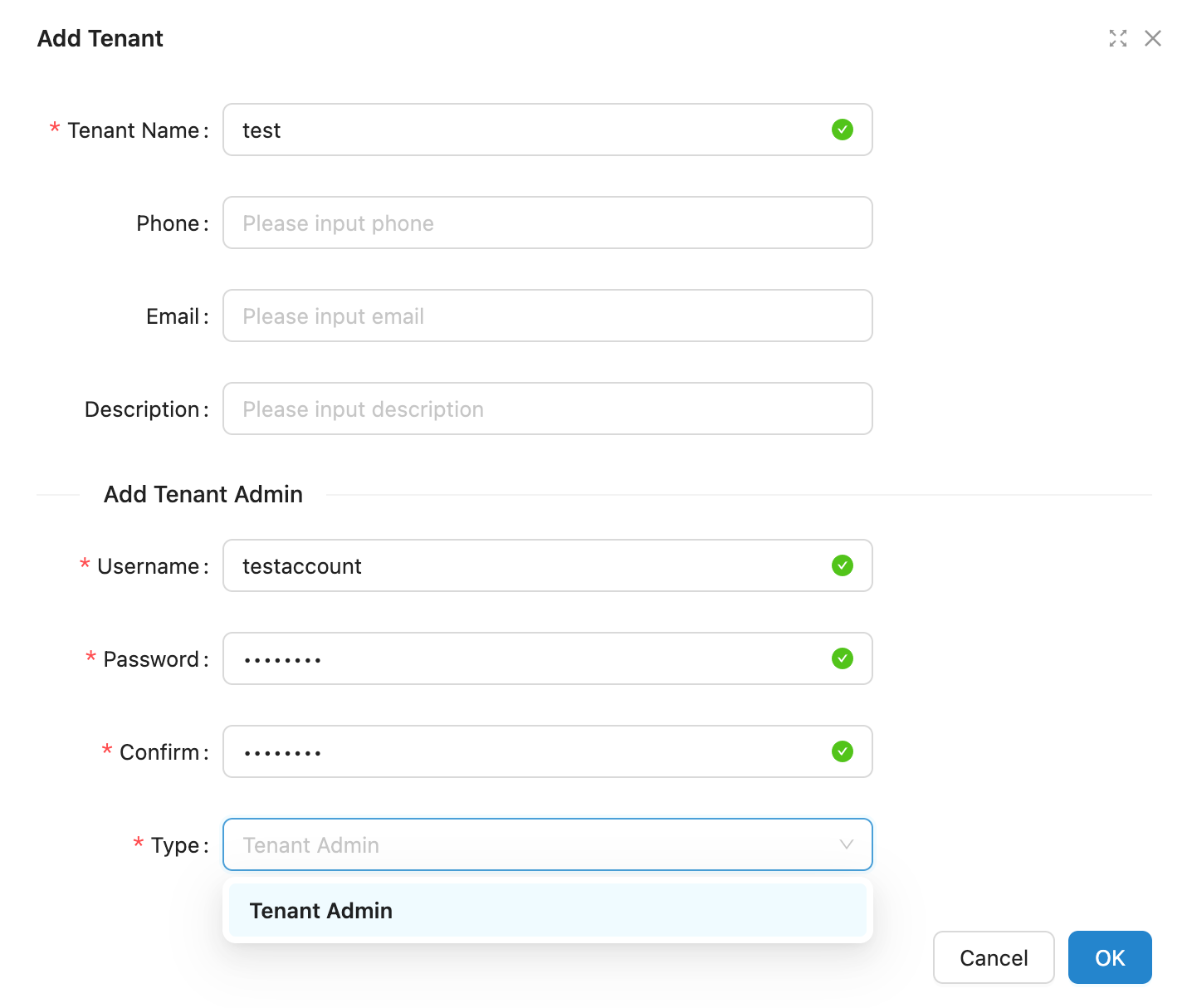Click Password green validation checkmark
Image resolution: width=1187 pixels, height=1008 pixels.
click(x=843, y=658)
